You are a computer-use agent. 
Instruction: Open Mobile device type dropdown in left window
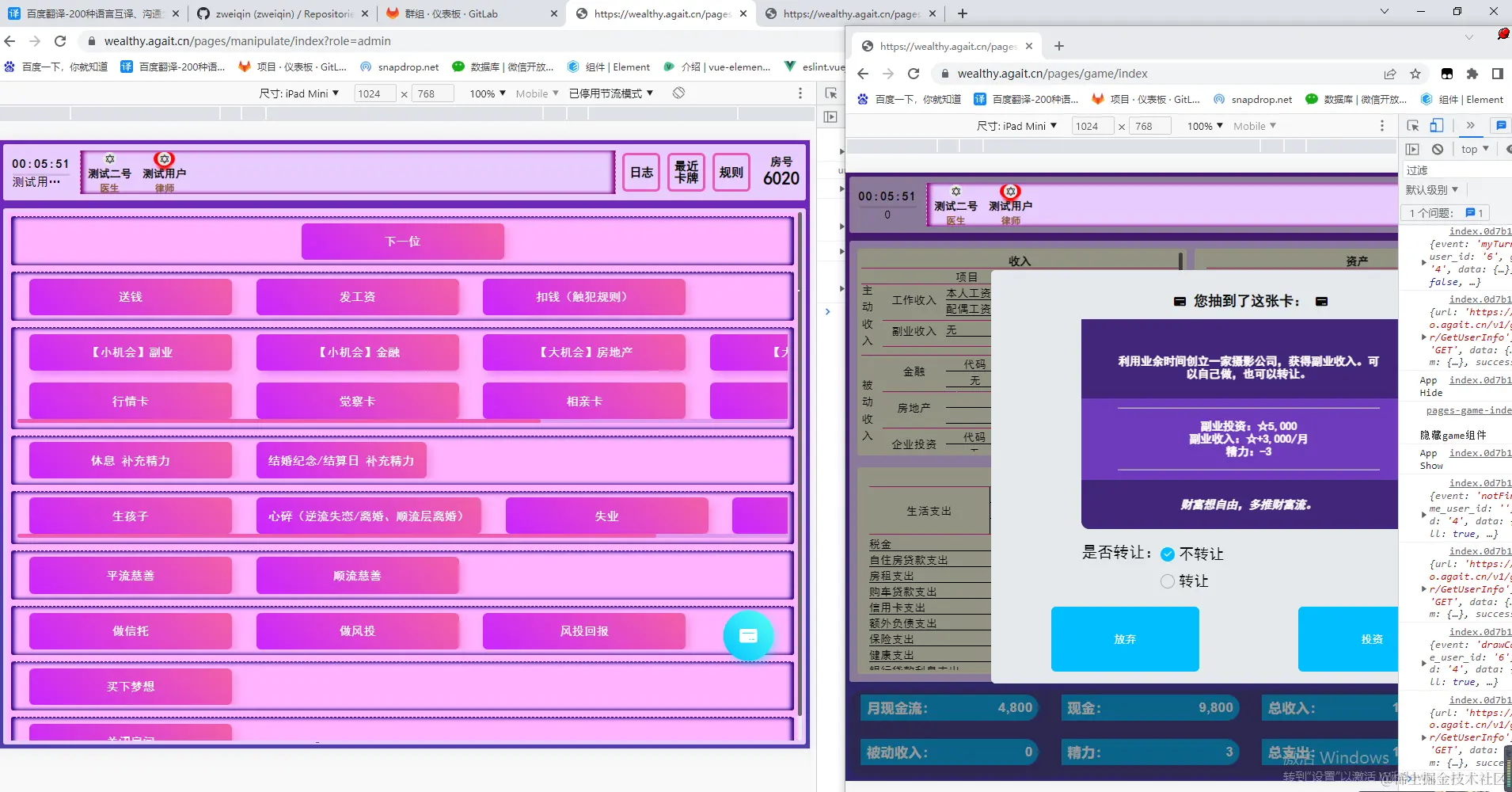[x=537, y=93]
